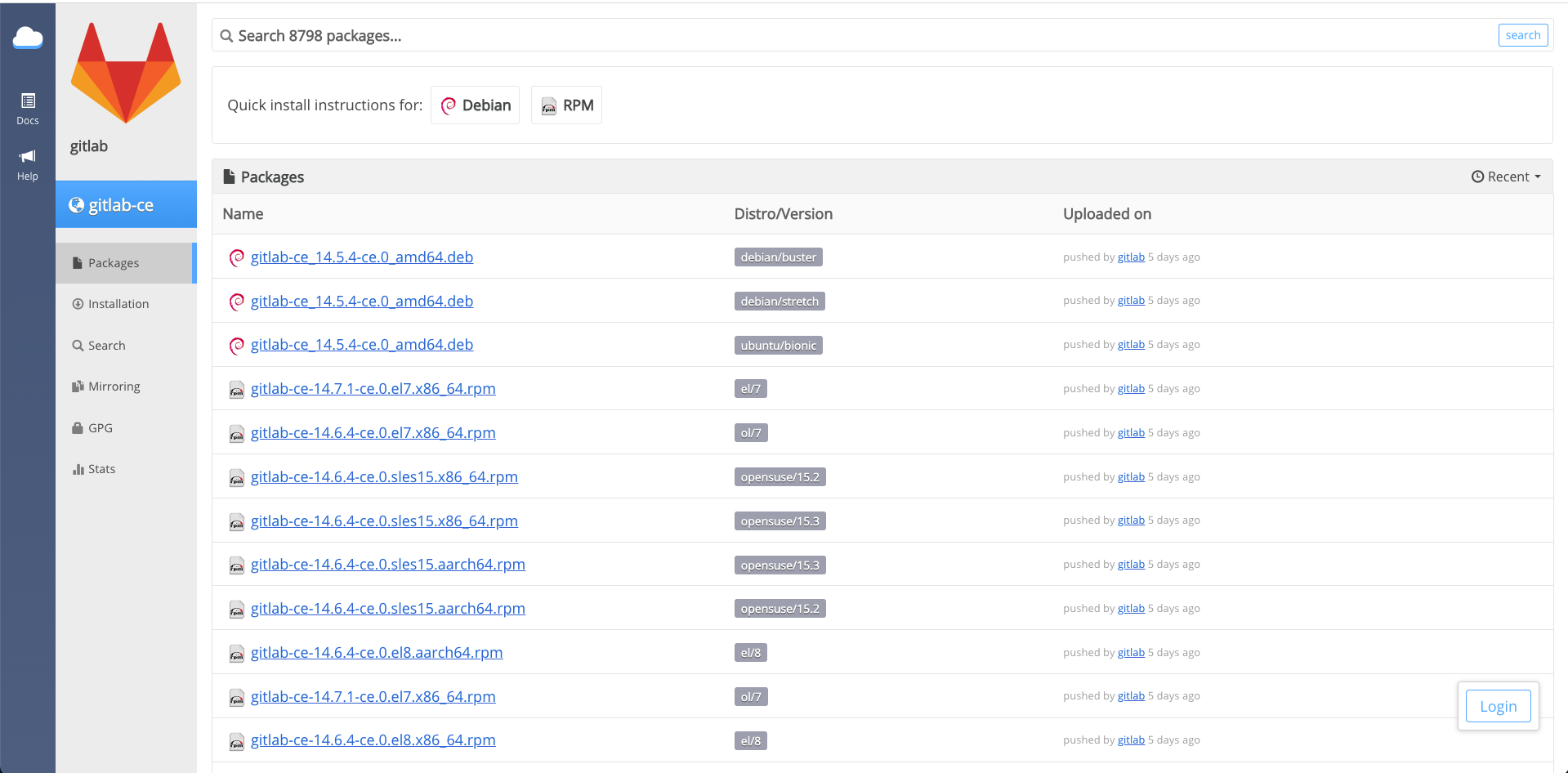Click Debian swirl icon on debian/buster row
Image resolution: width=1568 pixels, height=773 pixels.
(237, 257)
